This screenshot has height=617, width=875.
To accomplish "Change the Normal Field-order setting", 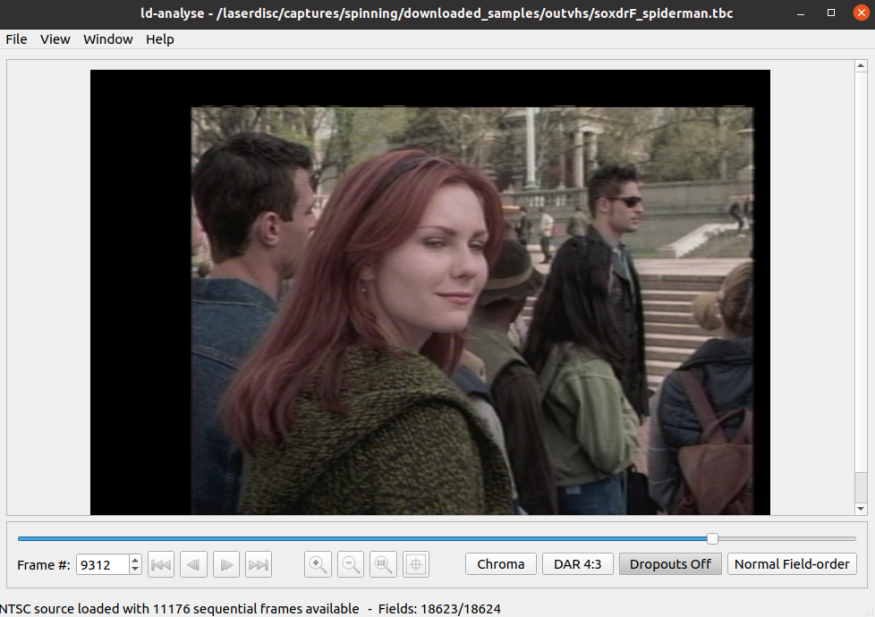I will [x=792, y=564].
